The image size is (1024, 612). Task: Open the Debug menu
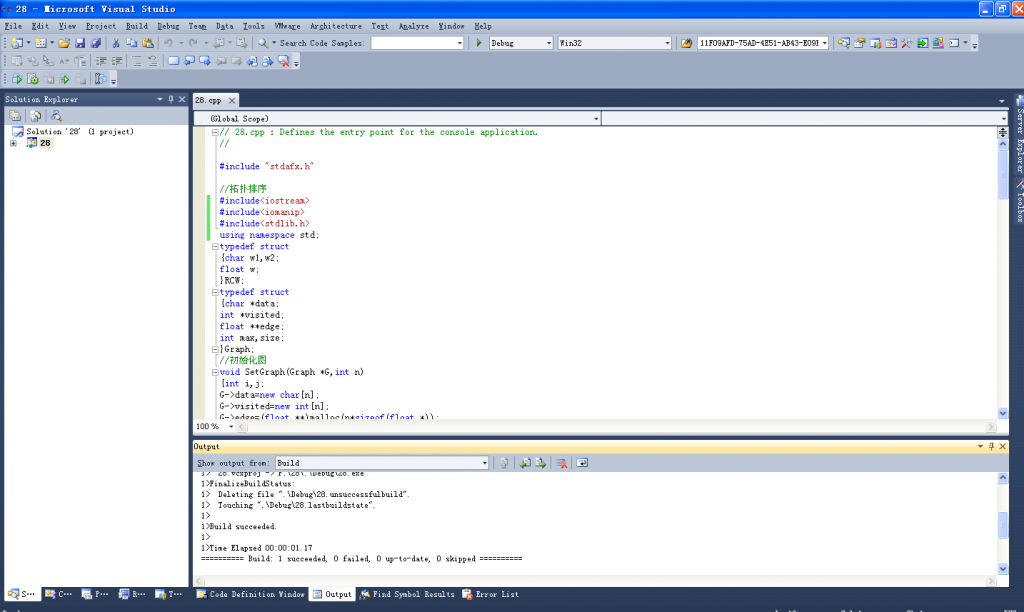coord(167,26)
